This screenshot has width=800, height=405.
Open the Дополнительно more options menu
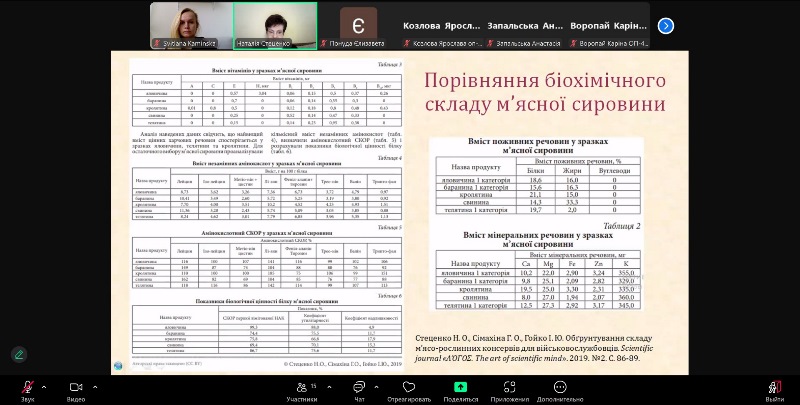tap(560, 391)
